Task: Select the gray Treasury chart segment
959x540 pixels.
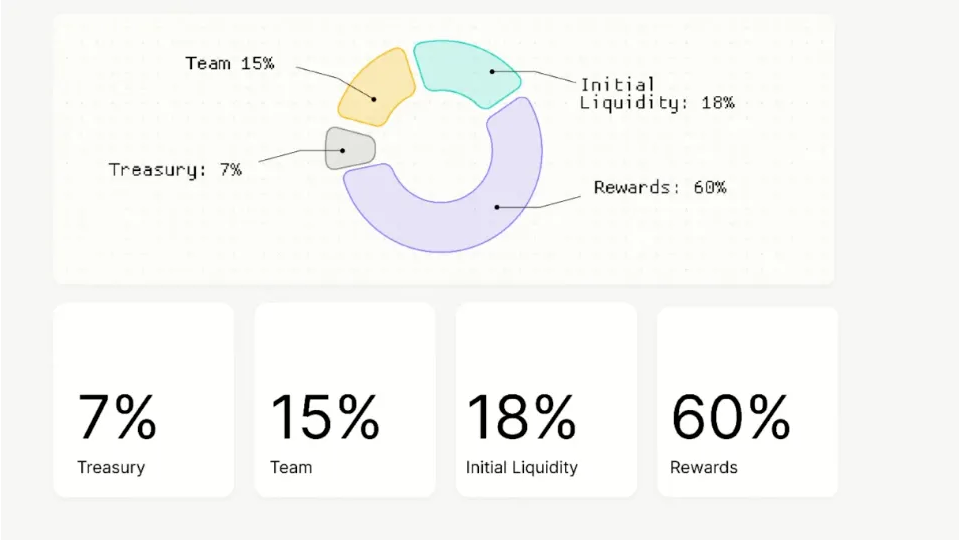Action: 349,150
